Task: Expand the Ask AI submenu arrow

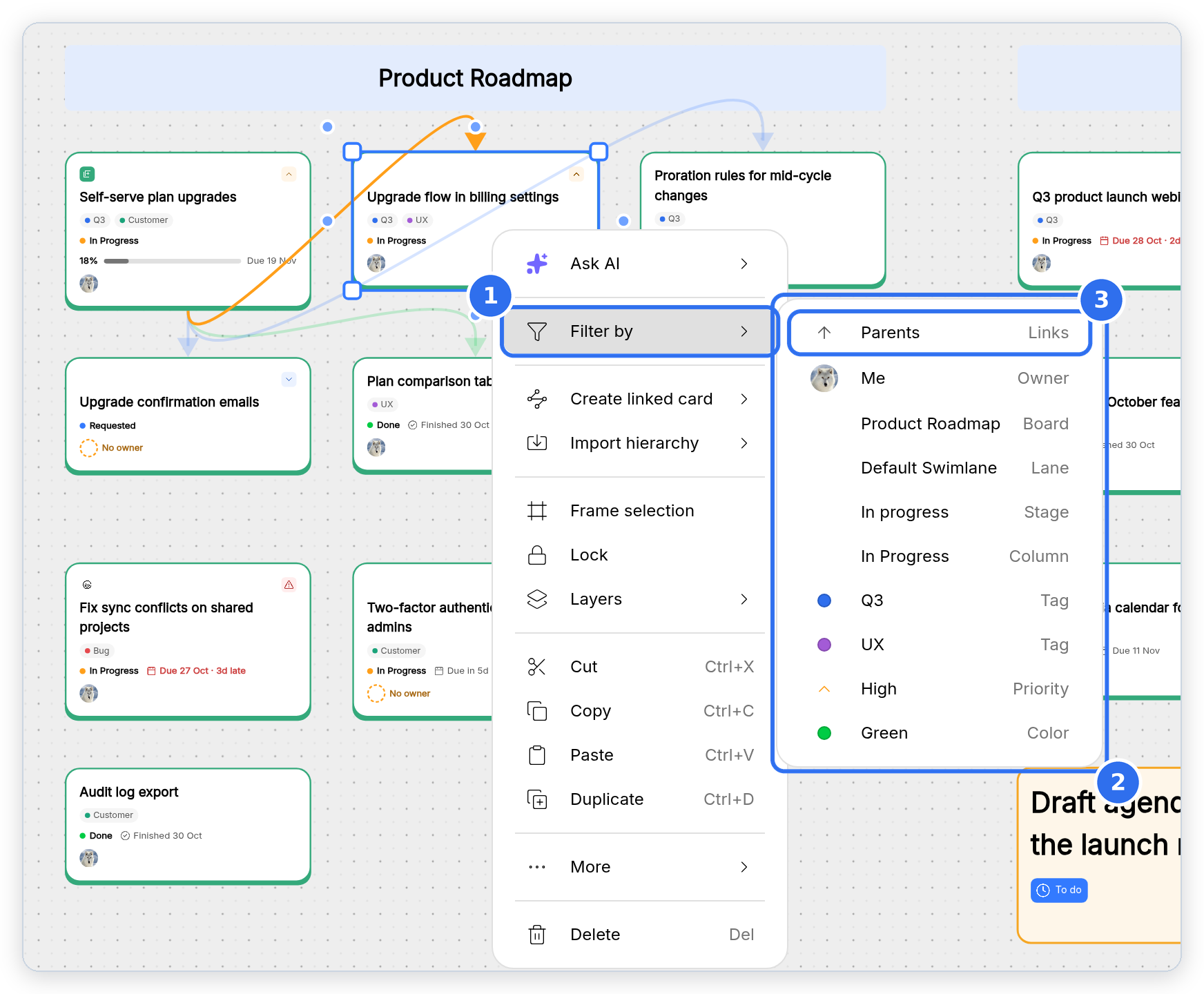Action: (744, 264)
